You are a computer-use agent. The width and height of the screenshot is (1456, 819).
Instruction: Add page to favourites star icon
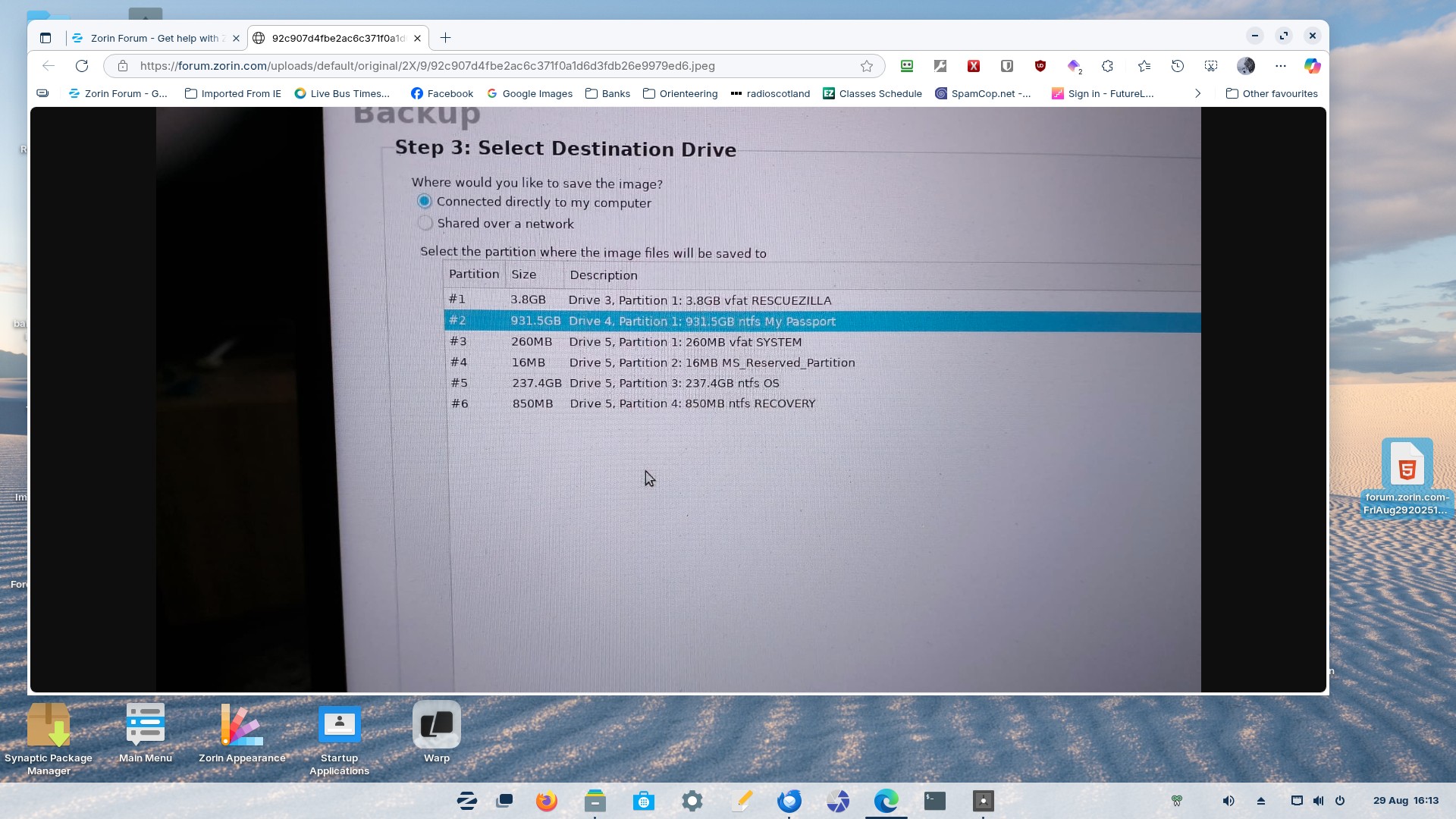point(867,66)
